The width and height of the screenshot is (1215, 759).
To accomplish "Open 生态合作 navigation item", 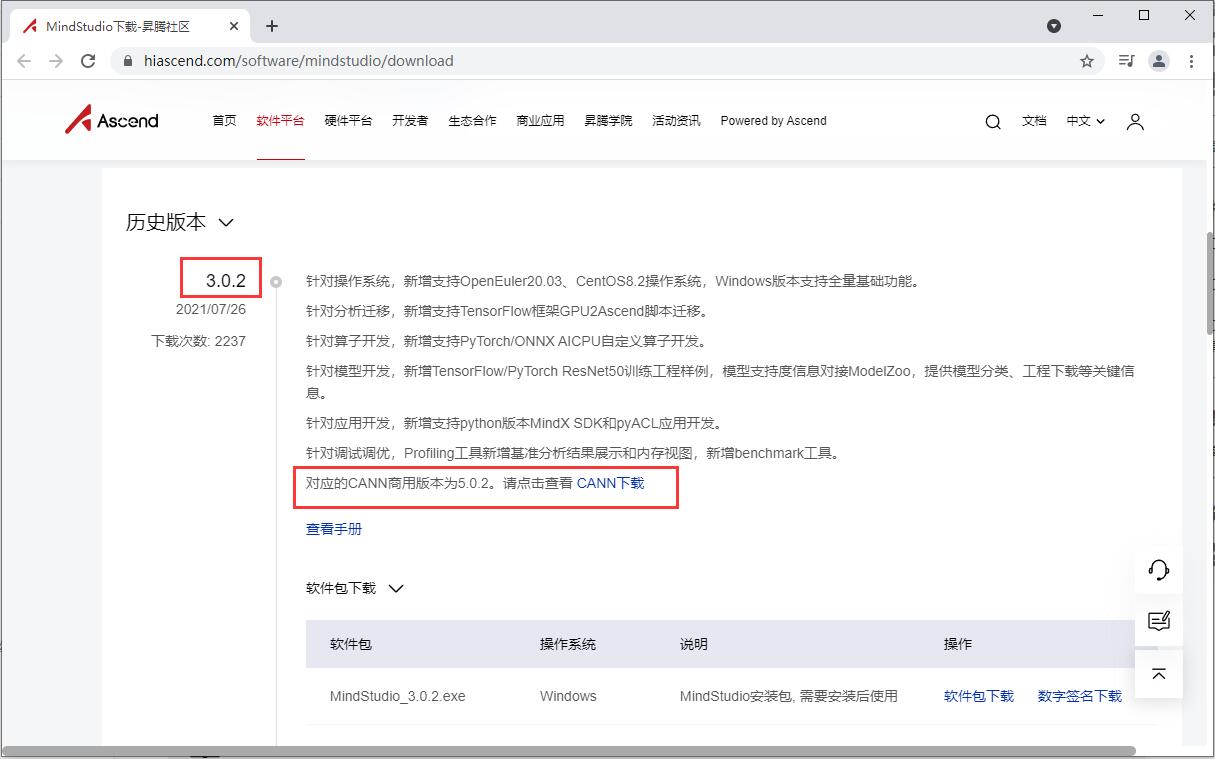I will (472, 121).
